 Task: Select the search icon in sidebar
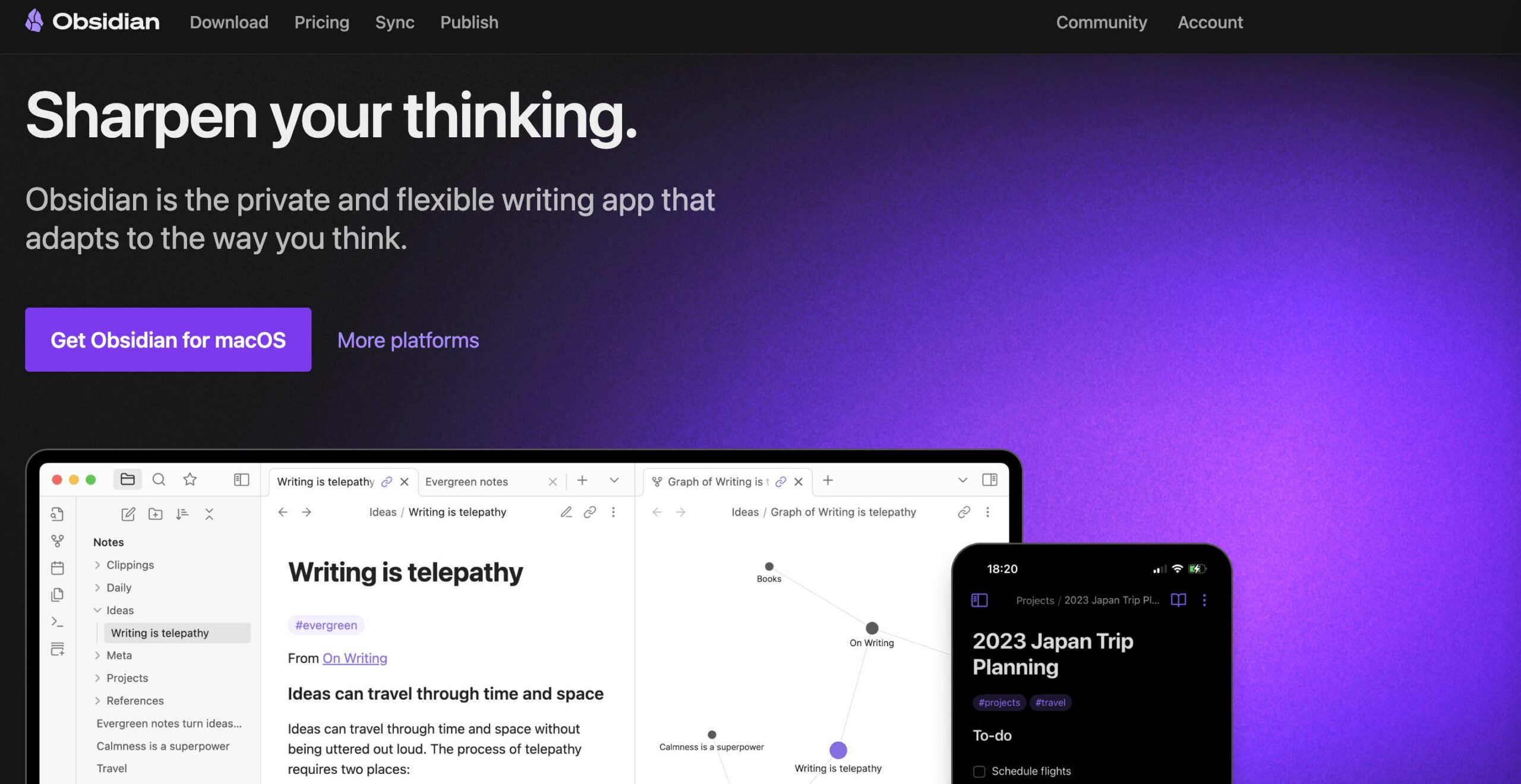(158, 480)
